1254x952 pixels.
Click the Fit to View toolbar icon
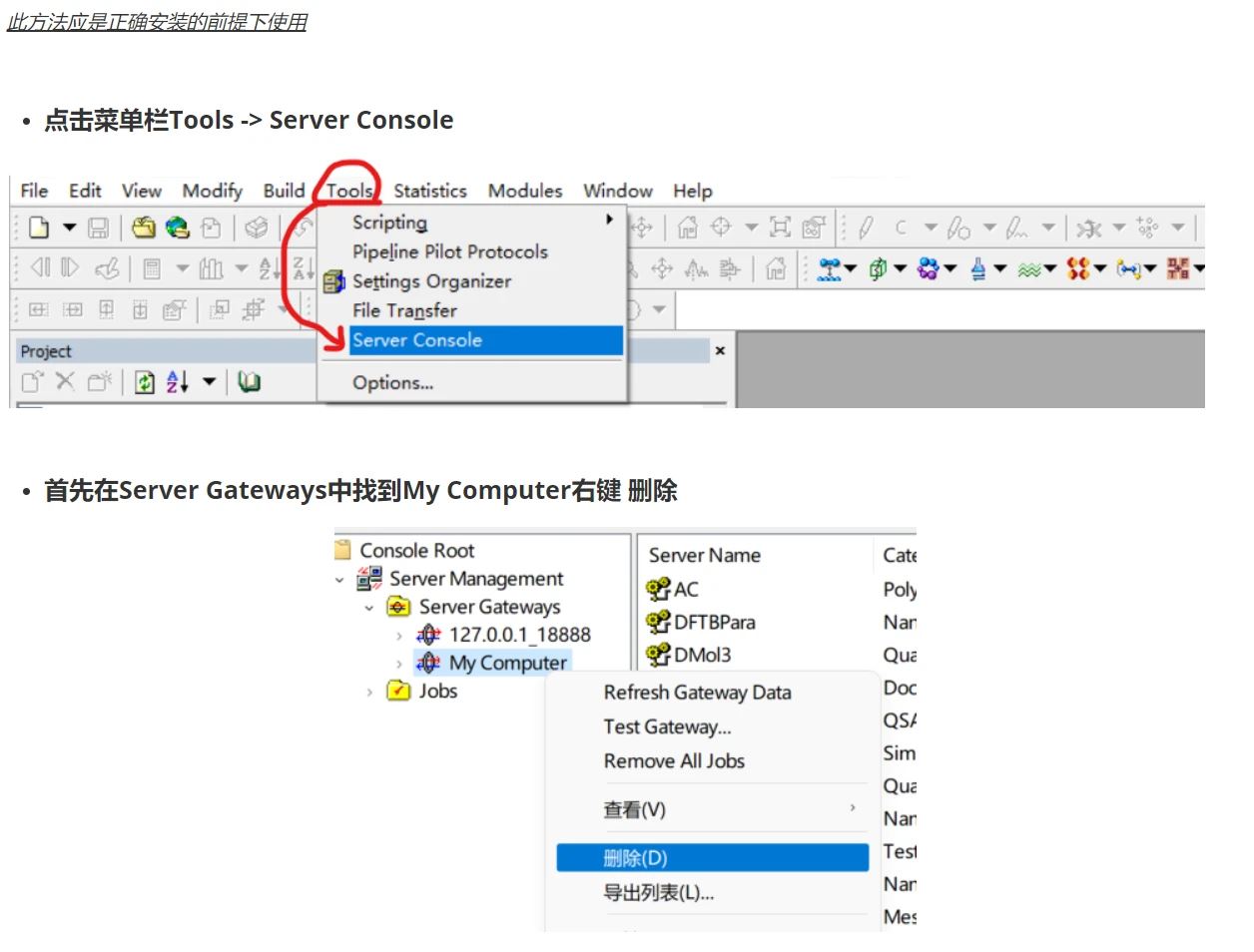(x=780, y=228)
